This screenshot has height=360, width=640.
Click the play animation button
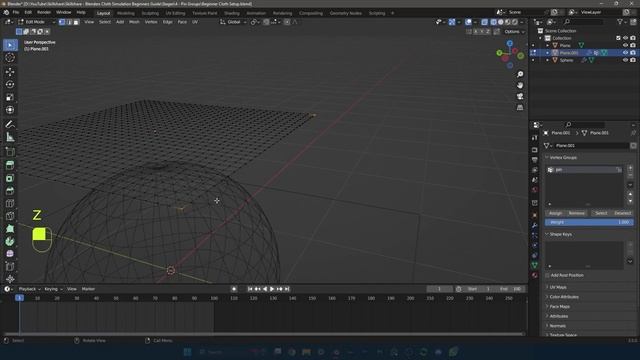tap(272, 289)
